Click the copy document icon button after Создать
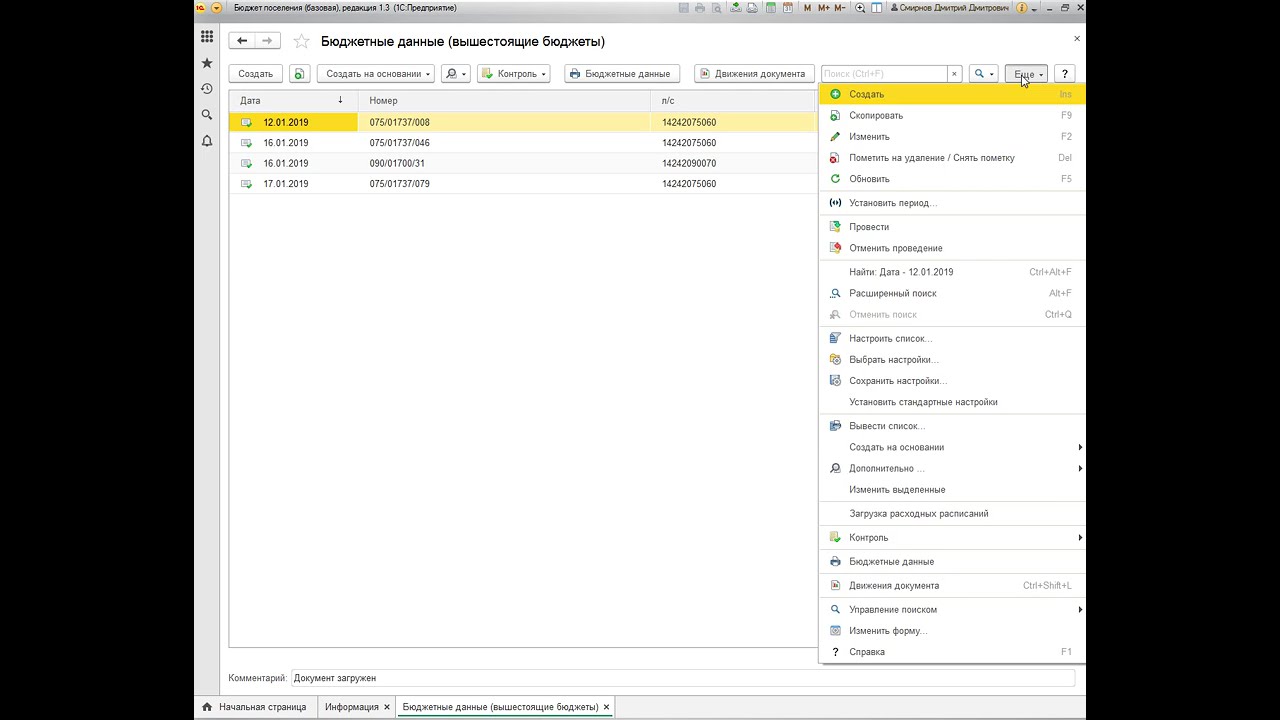The image size is (1280, 720). (299, 74)
